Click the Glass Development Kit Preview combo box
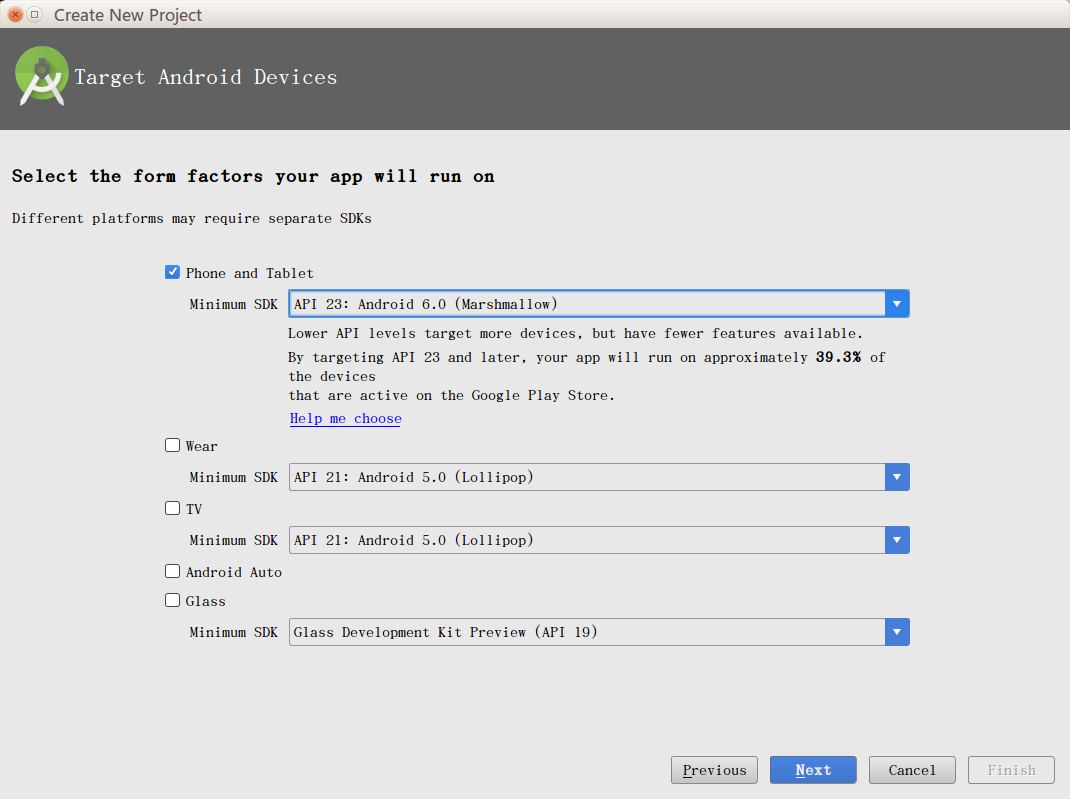Viewport: 1070px width, 799px height. pyautogui.click(x=599, y=632)
